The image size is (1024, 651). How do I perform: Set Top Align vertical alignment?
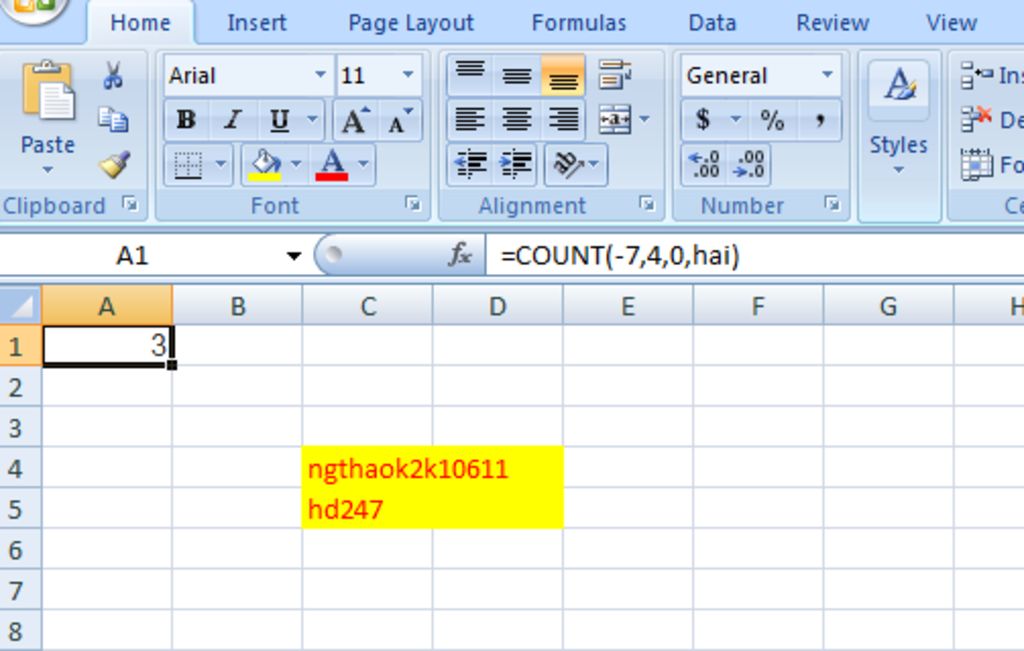tap(470, 75)
